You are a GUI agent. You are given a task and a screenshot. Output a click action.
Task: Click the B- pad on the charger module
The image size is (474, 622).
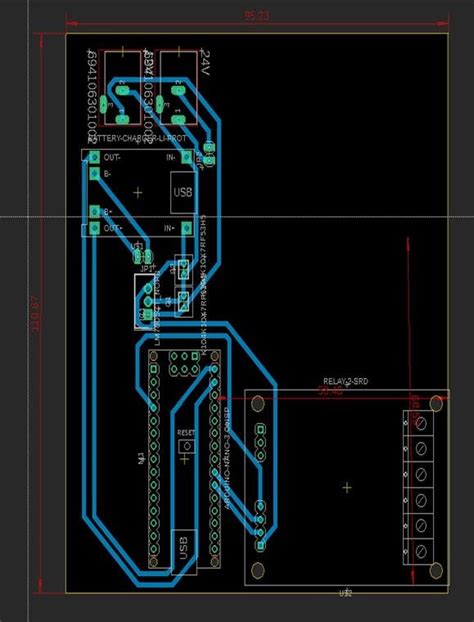point(94,173)
